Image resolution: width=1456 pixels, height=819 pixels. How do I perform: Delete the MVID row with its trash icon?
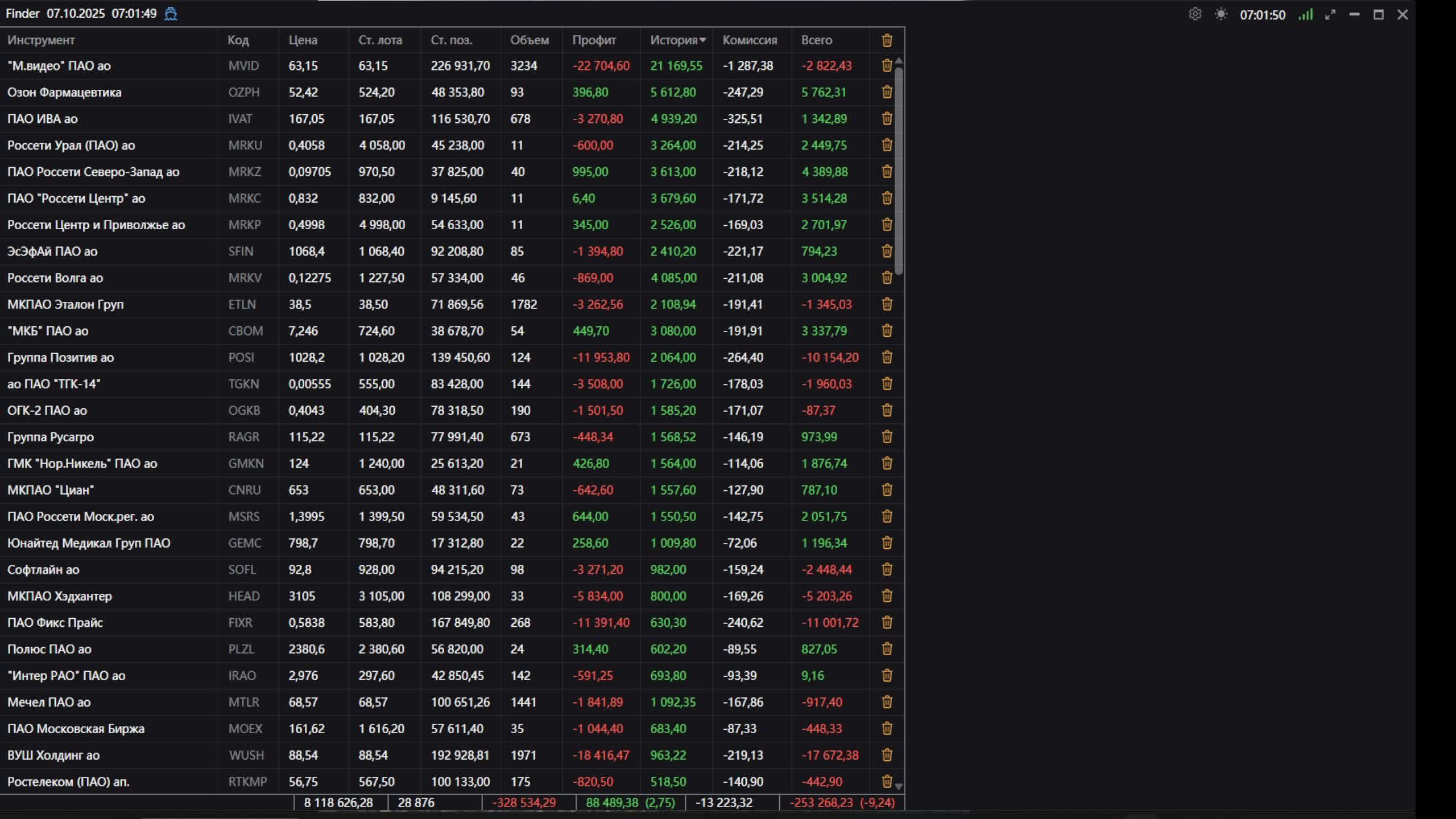pos(887,66)
